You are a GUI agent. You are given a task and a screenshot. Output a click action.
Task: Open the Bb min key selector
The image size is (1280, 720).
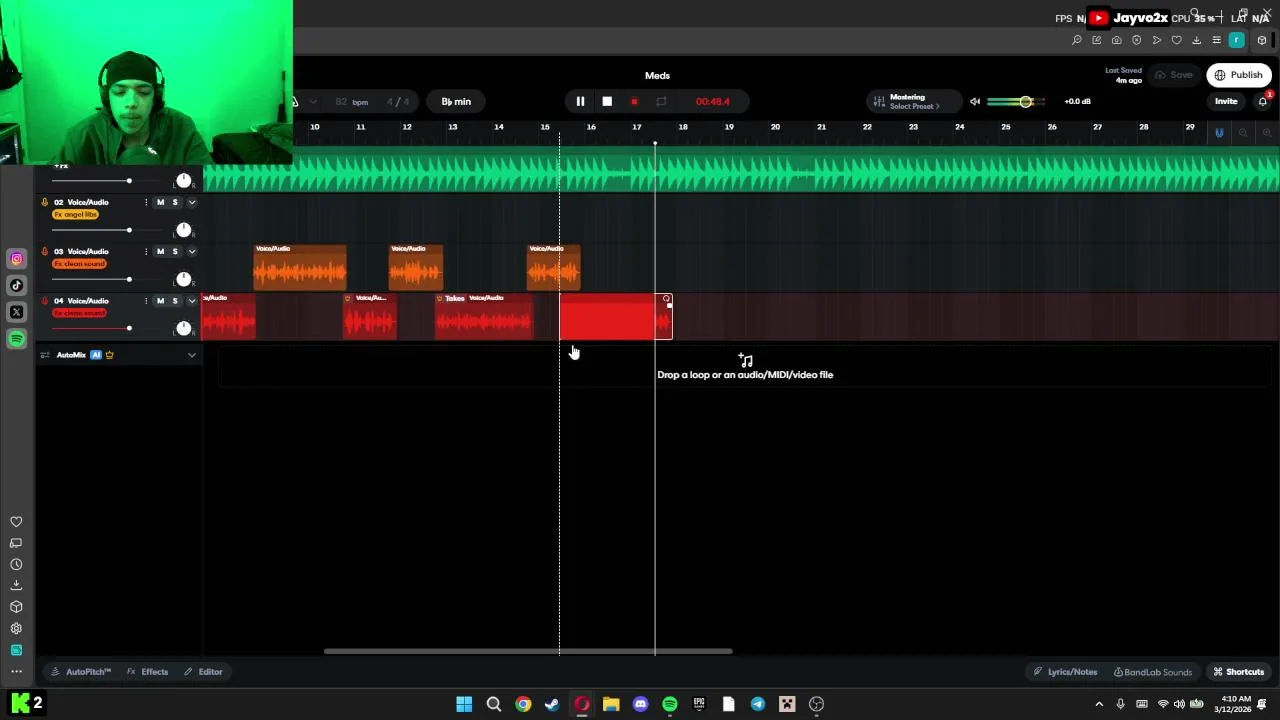(456, 101)
